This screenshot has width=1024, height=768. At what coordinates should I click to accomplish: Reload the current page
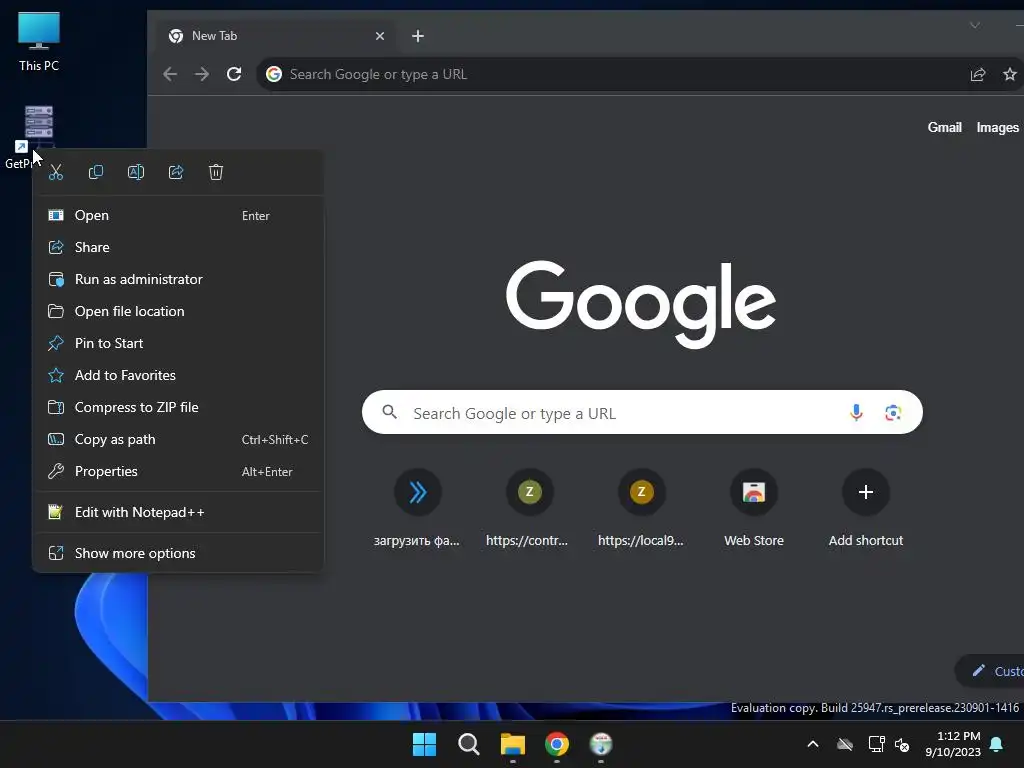234,74
